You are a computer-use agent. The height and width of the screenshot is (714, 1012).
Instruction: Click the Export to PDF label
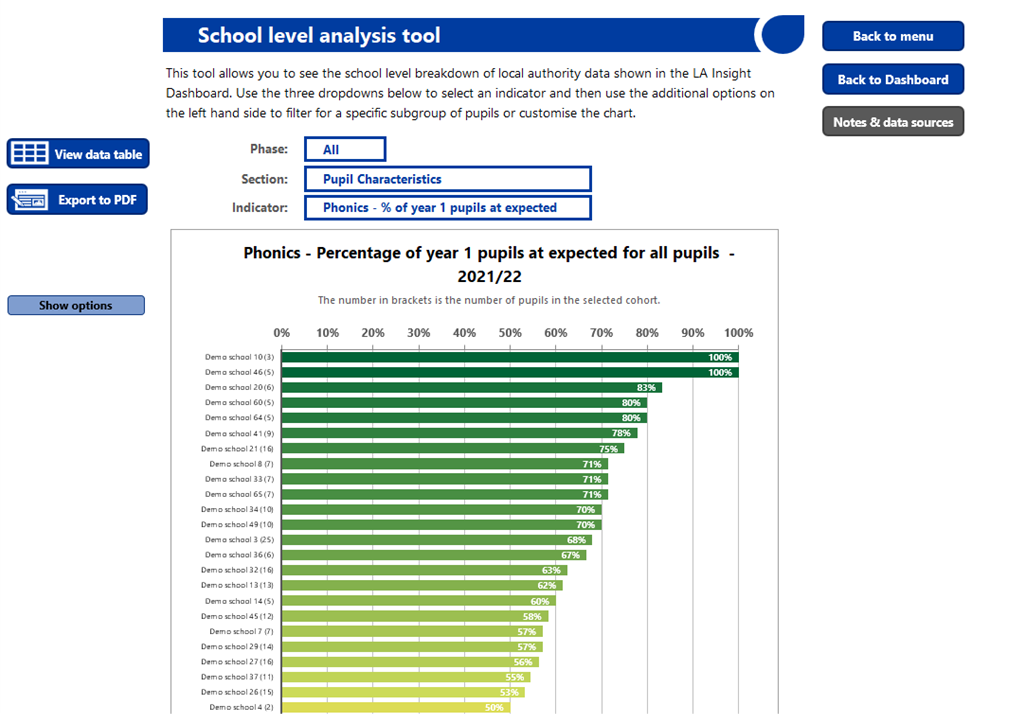tap(97, 200)
